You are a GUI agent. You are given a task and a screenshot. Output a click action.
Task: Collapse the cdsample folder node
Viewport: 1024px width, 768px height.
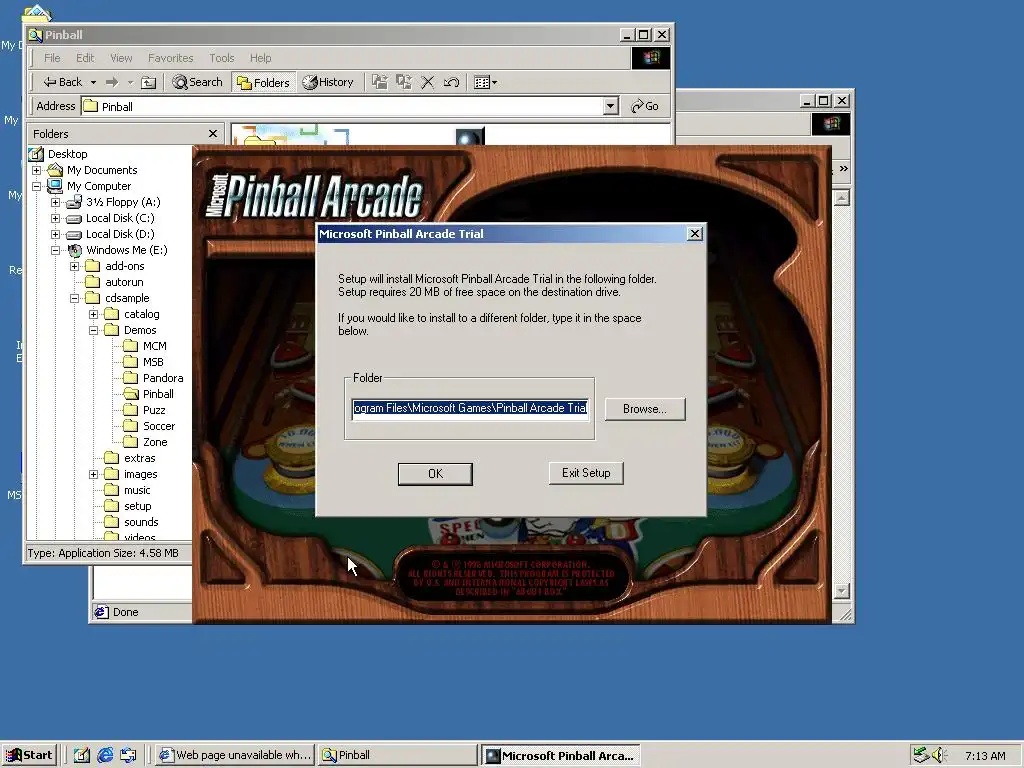(x=74, y=298)
